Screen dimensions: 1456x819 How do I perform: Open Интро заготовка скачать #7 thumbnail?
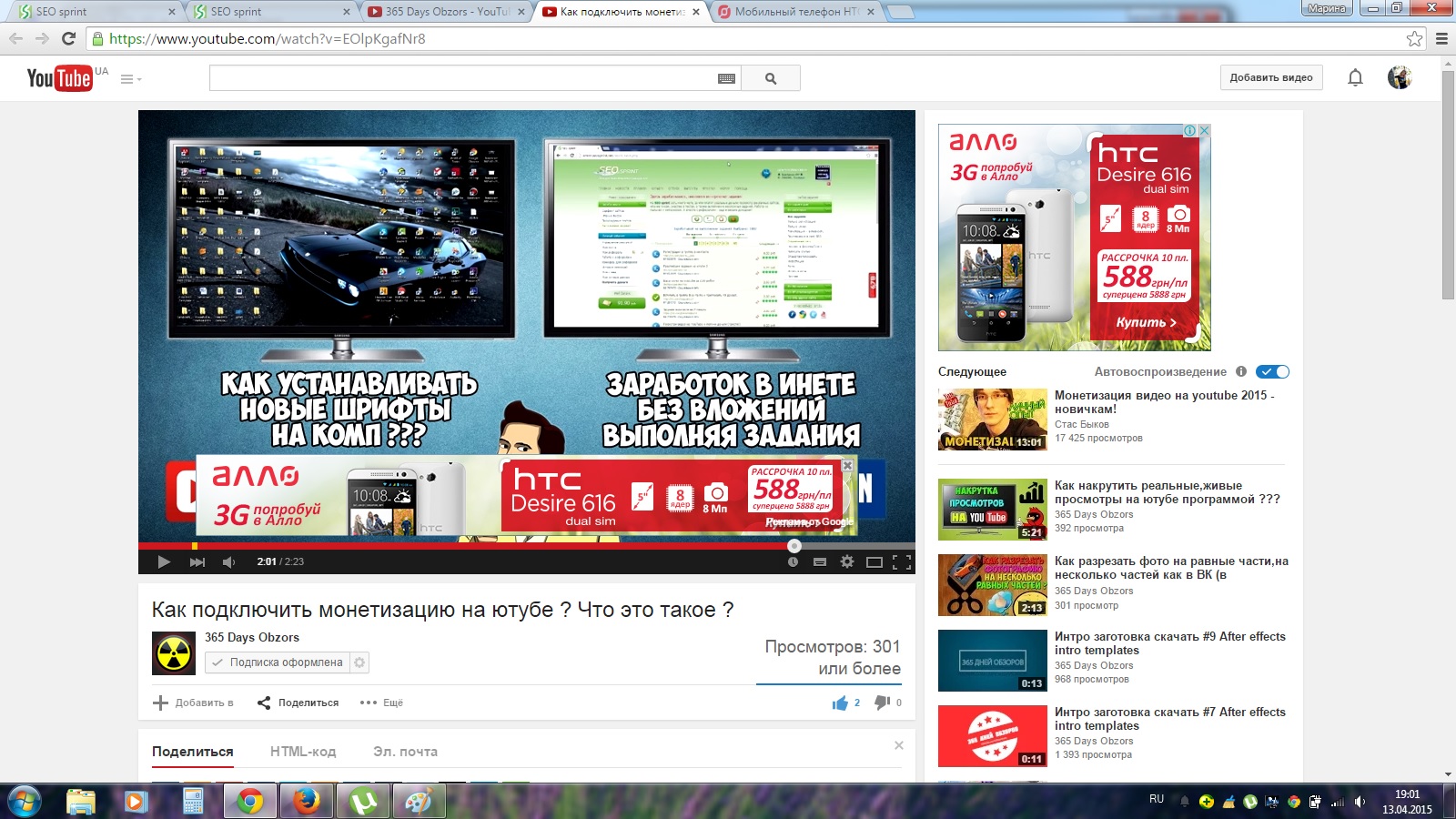993,736
